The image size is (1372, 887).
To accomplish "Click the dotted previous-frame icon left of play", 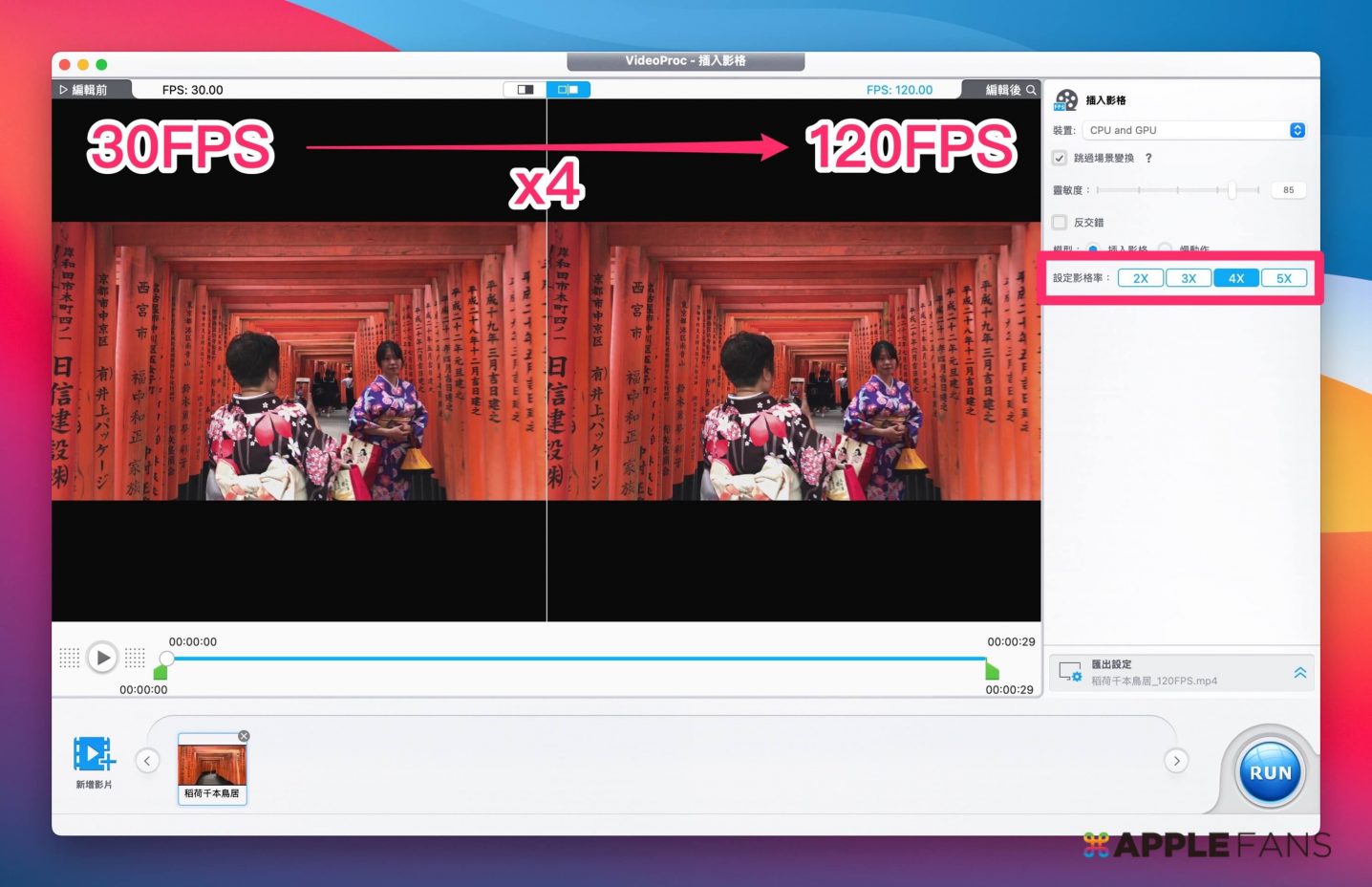I will (x=70, y=658).
